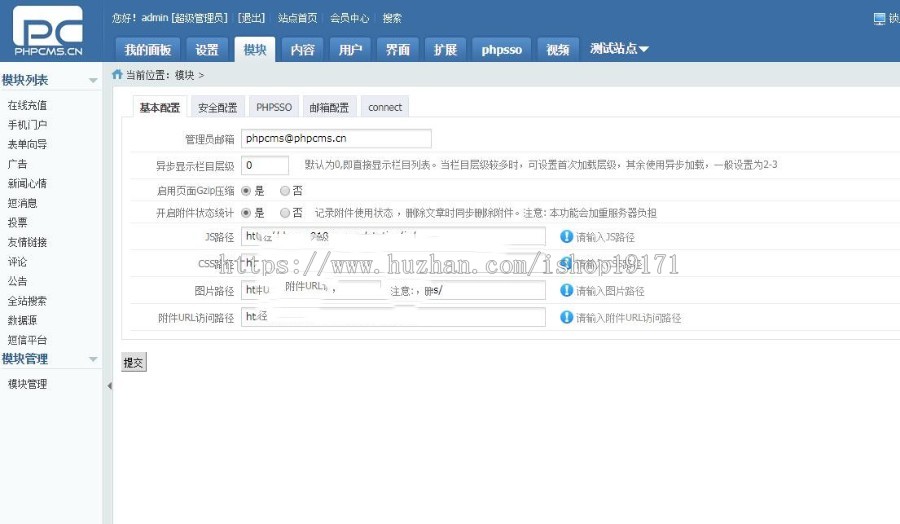Open the 用户 top menu
Image resolution: width=900 pixels, height=524 pixels.
pyautogui.click(x=350, y=49)
